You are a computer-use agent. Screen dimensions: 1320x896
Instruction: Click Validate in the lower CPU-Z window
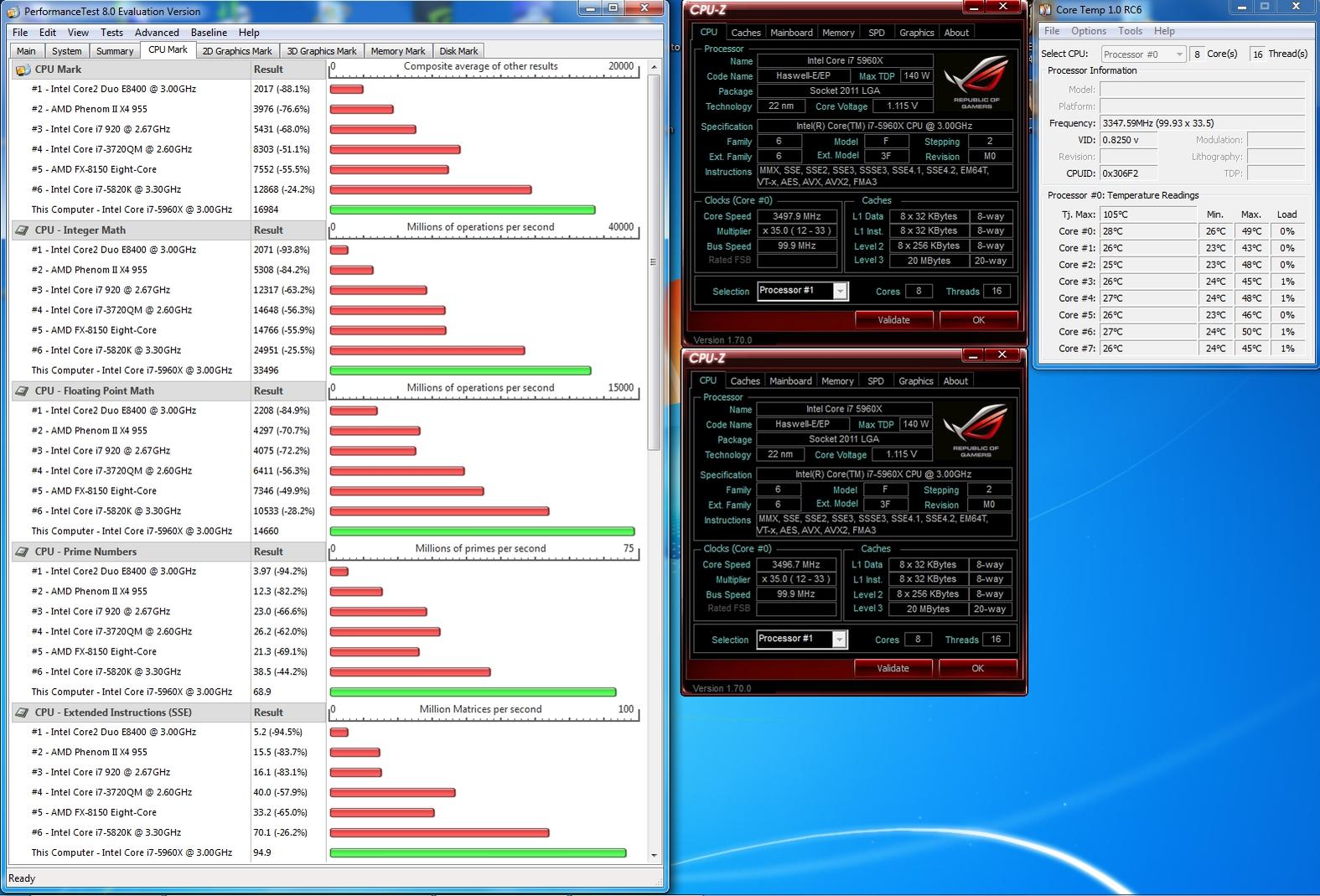coord(893,669)
